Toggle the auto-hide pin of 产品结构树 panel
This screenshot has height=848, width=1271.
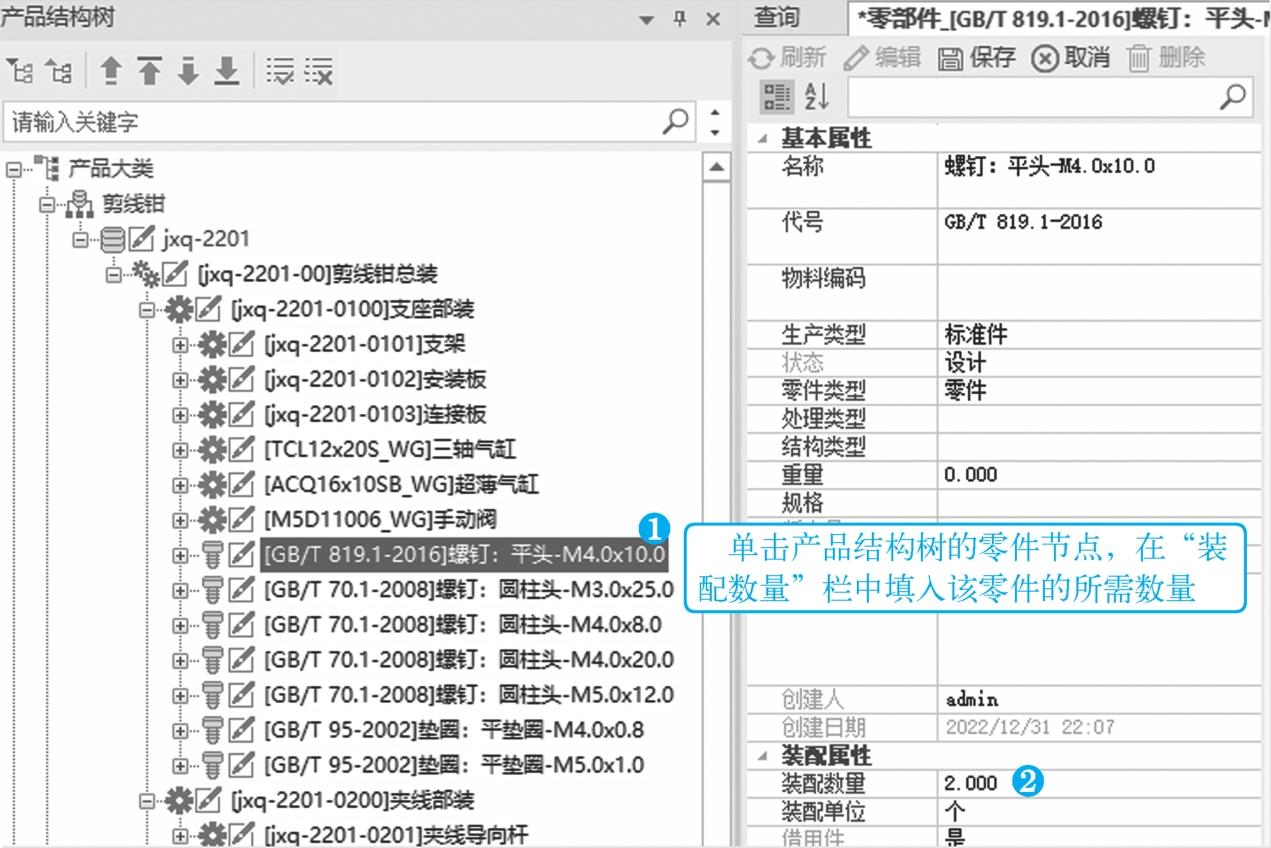pos(680,20)
